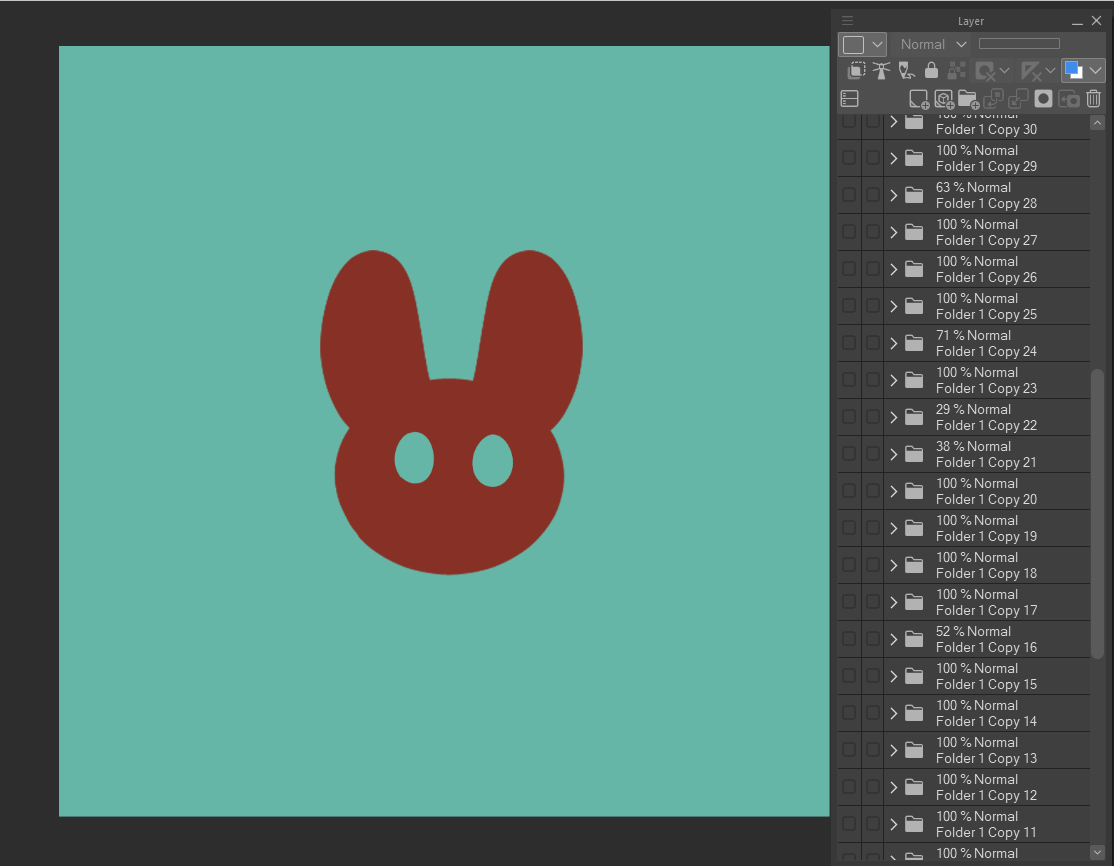Expand Folder 1 Copy 28 chevron
Viewport: 1114px width, 866px height.
pos(894,195)
